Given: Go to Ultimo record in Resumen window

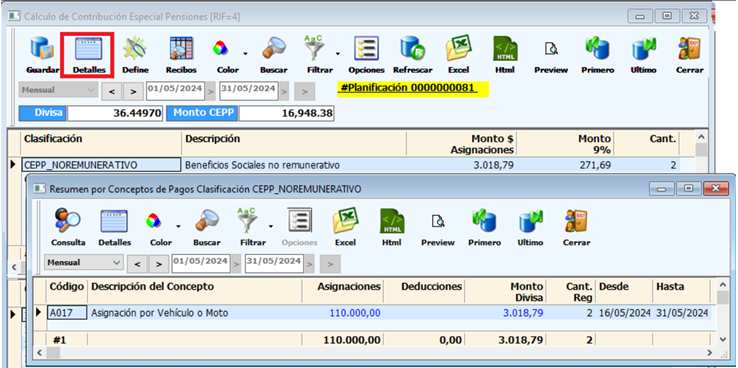Looking at the screenshot, I should 530,221.
